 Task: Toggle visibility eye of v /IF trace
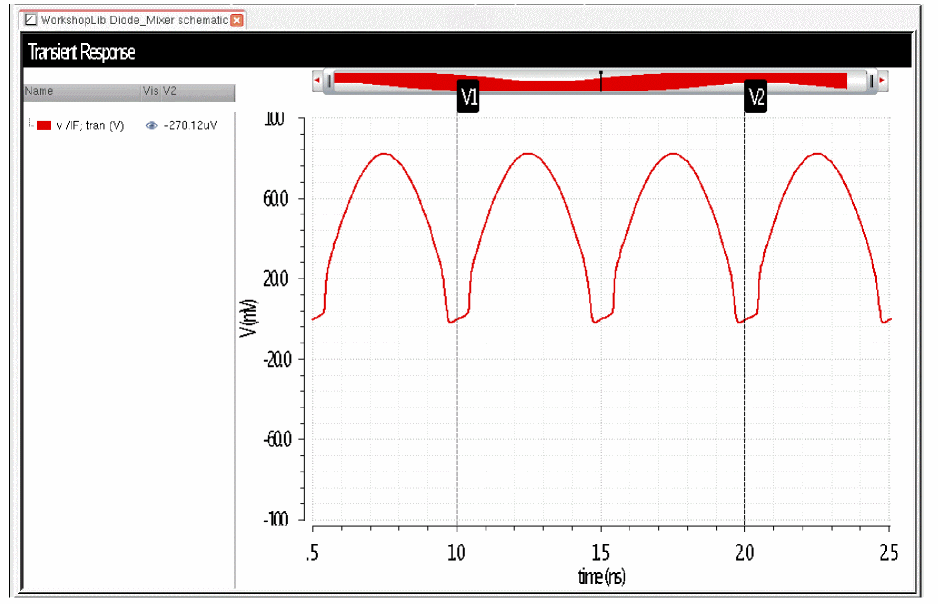(x=151, y=126)
